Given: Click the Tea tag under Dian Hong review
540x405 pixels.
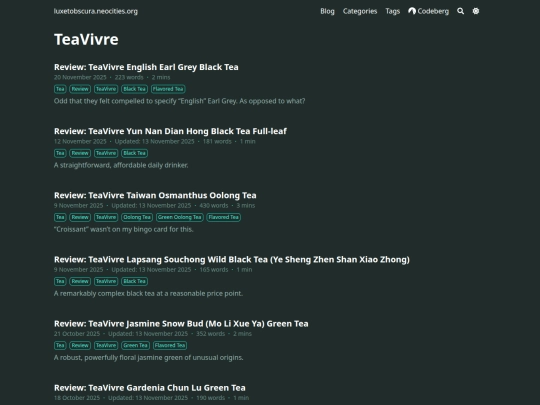Looking at the screenshot, I should pyautogui.click(x=60, y=153).
